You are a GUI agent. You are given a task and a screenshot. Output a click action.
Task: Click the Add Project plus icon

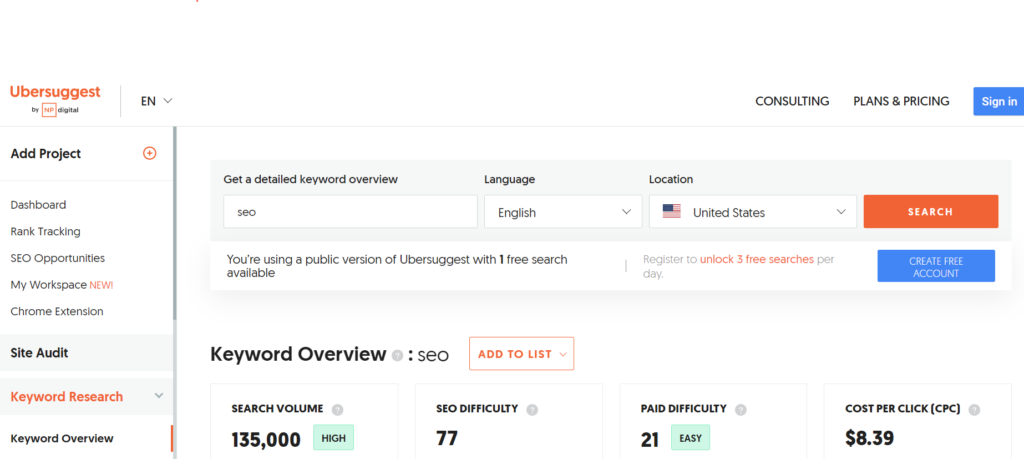[x=150, y=153]
